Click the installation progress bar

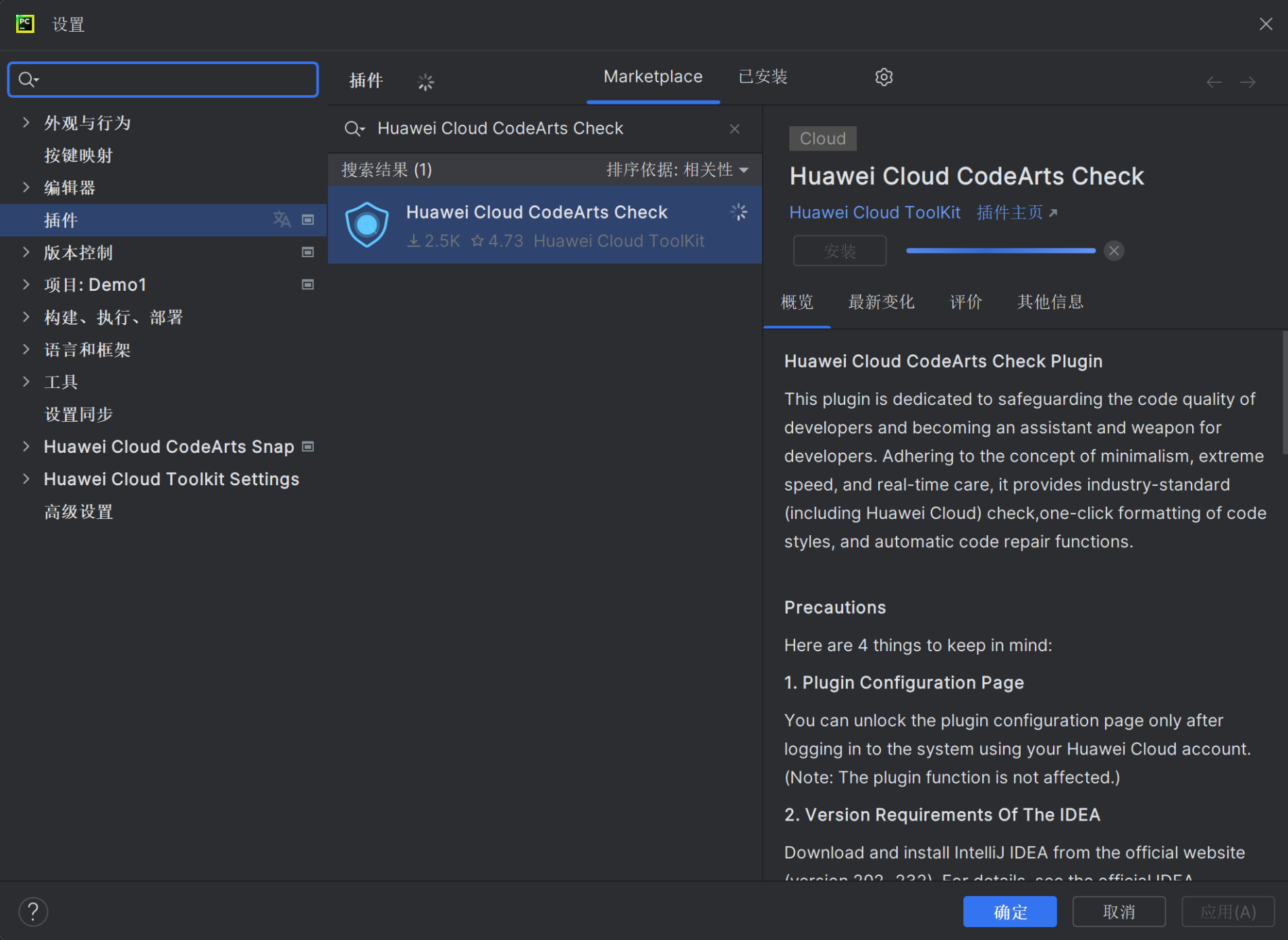point(1000,251)
